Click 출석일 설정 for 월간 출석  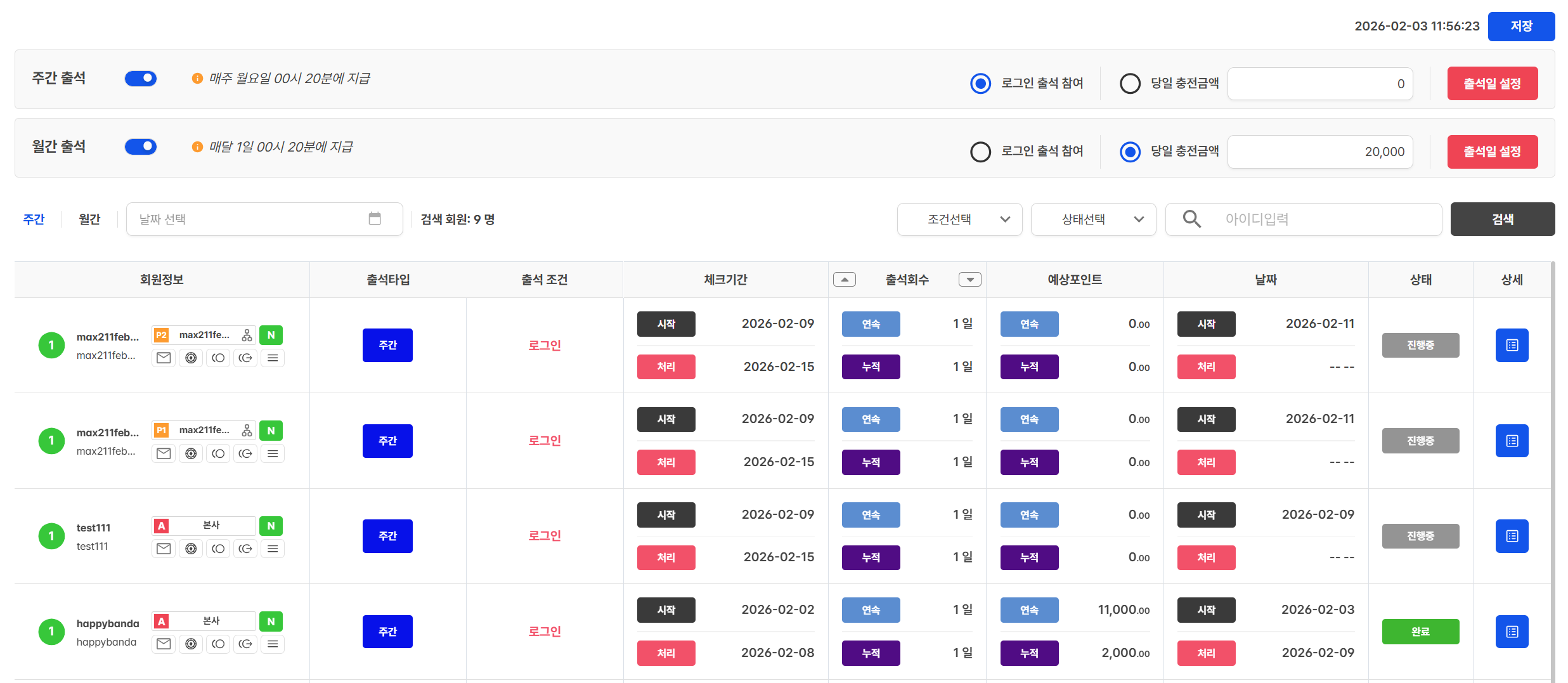pos(1492,152)
